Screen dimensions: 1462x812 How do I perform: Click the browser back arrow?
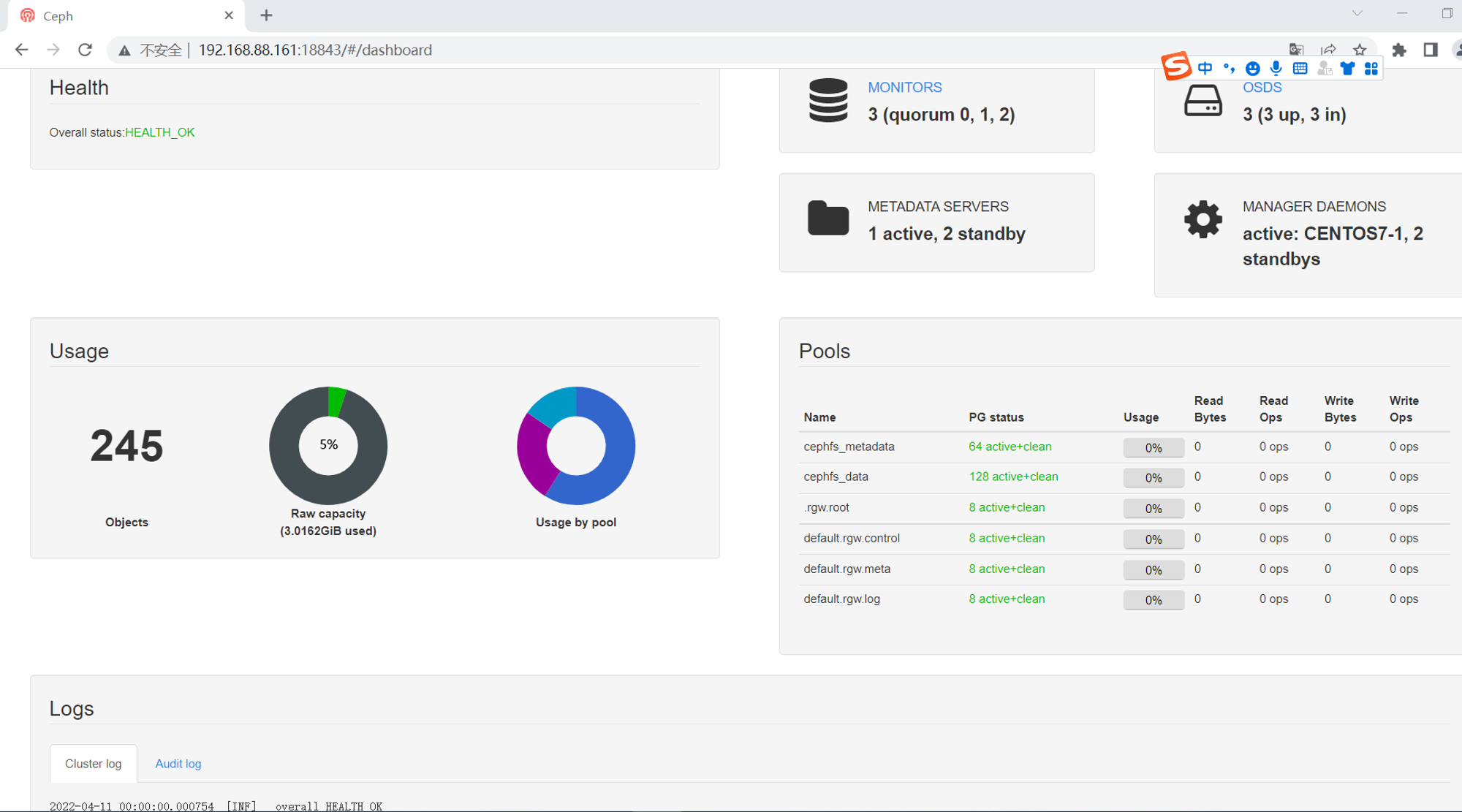tap(21, 50)
